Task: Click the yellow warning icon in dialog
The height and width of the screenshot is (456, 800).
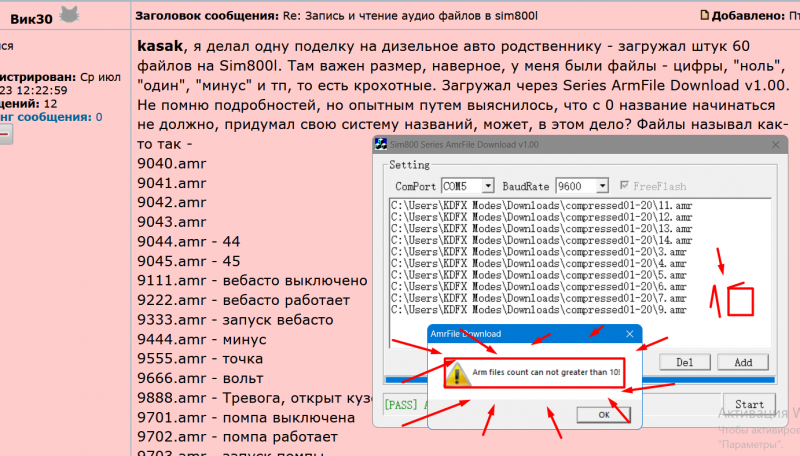Action: (x=457, y=374)
